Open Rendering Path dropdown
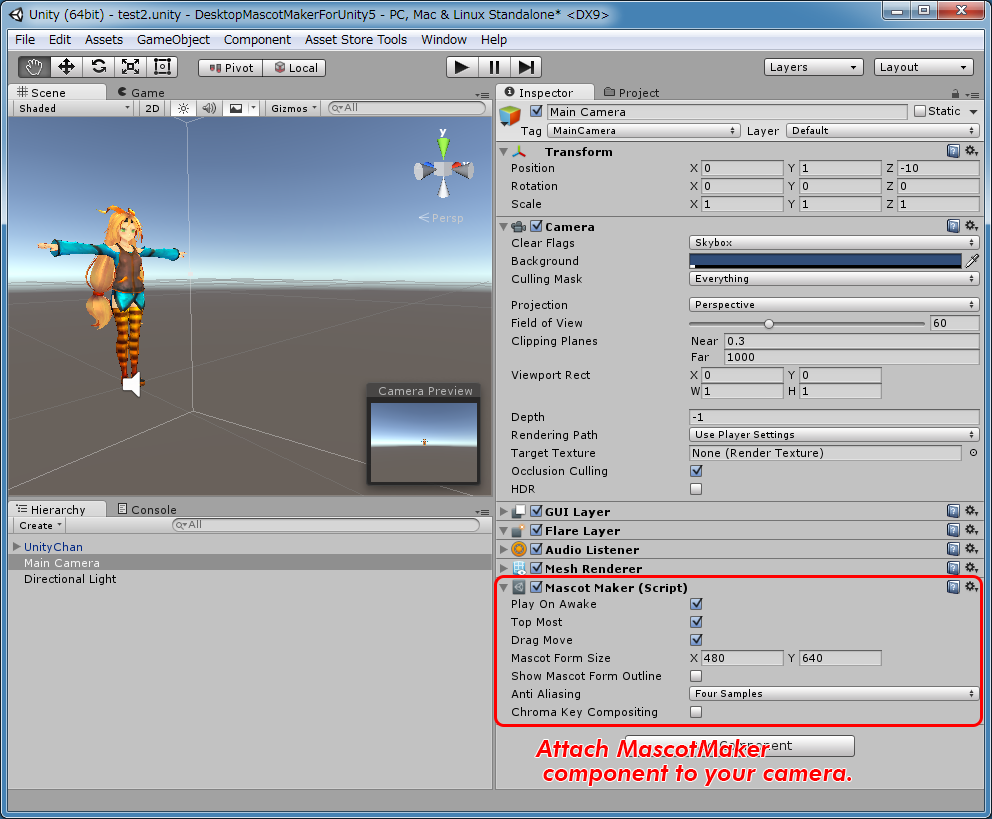The image size is (992, 819). click(x=834, y=434)
